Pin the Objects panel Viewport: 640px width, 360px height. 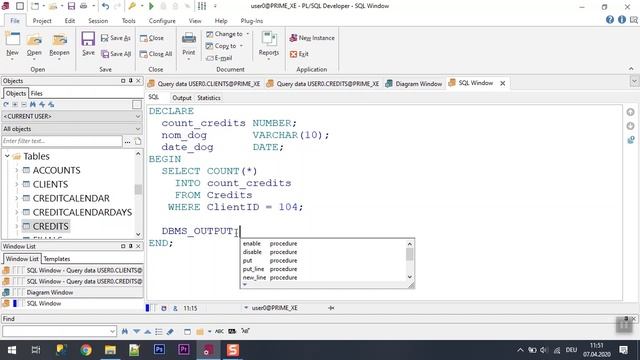131,81
